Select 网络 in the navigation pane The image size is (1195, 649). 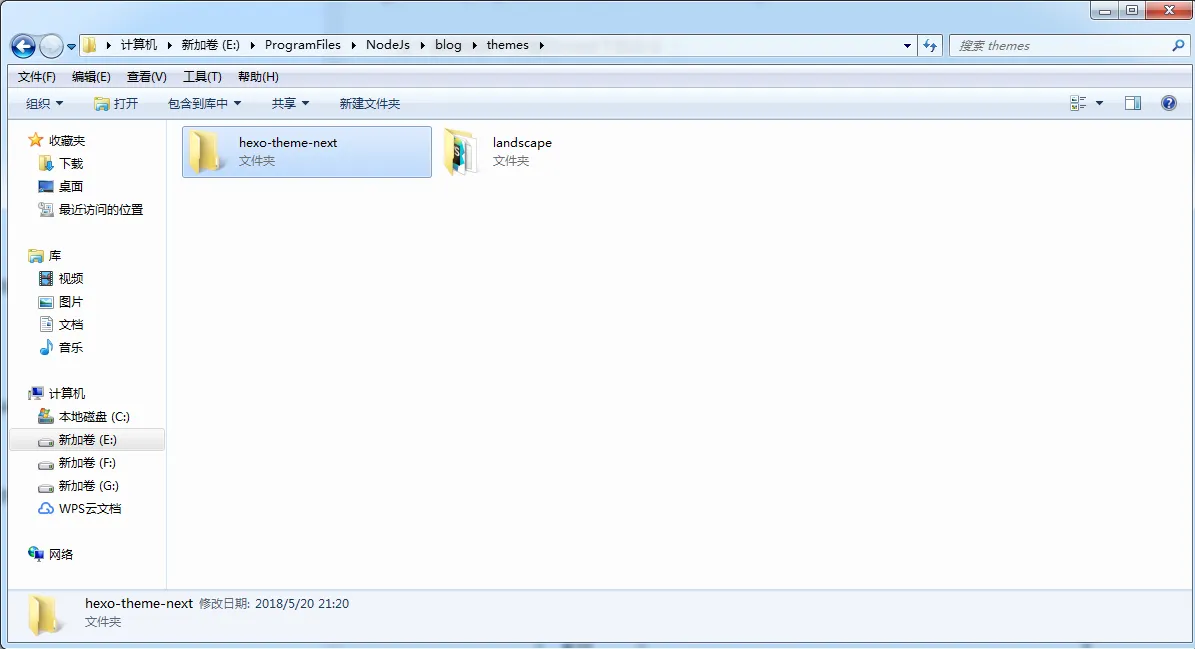pyautogui.click(x=61, y=555)
